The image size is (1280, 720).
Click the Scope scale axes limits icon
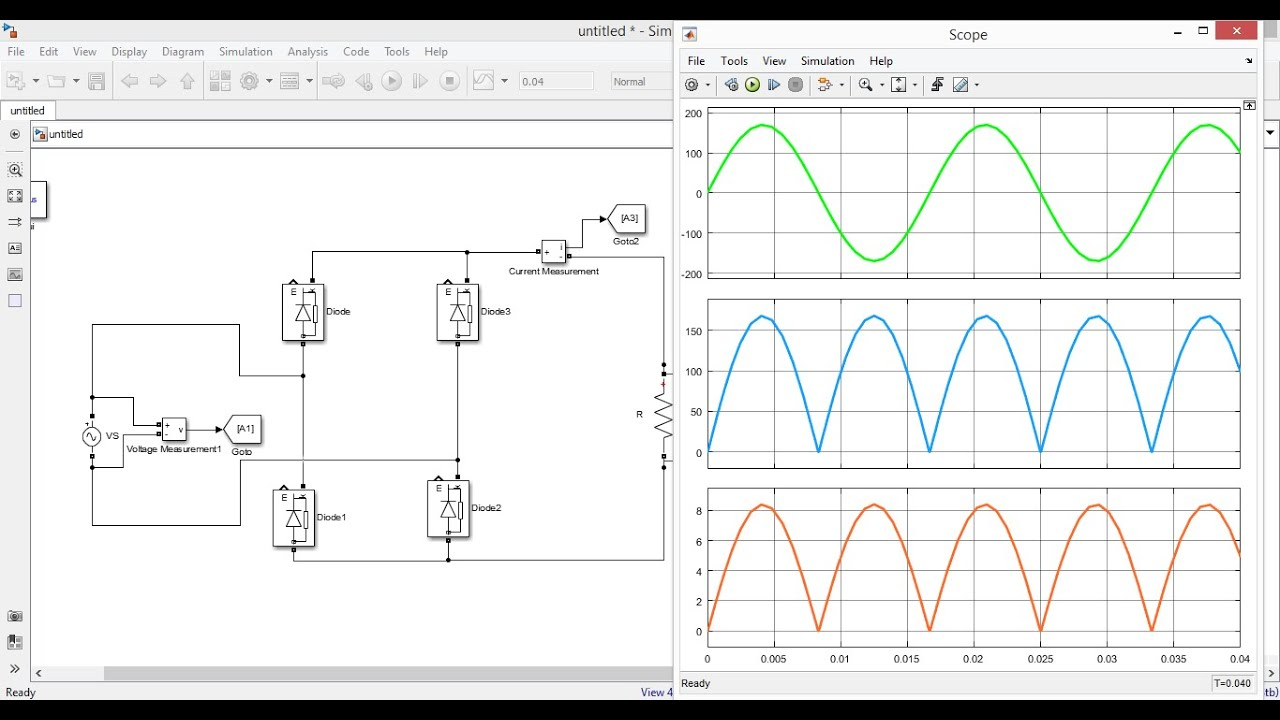(898, 85)
